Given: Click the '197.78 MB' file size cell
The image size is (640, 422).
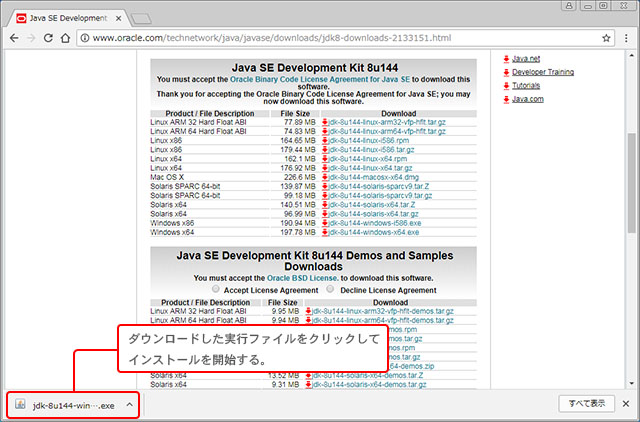Looking at the screenshot, I should (296, 232).
